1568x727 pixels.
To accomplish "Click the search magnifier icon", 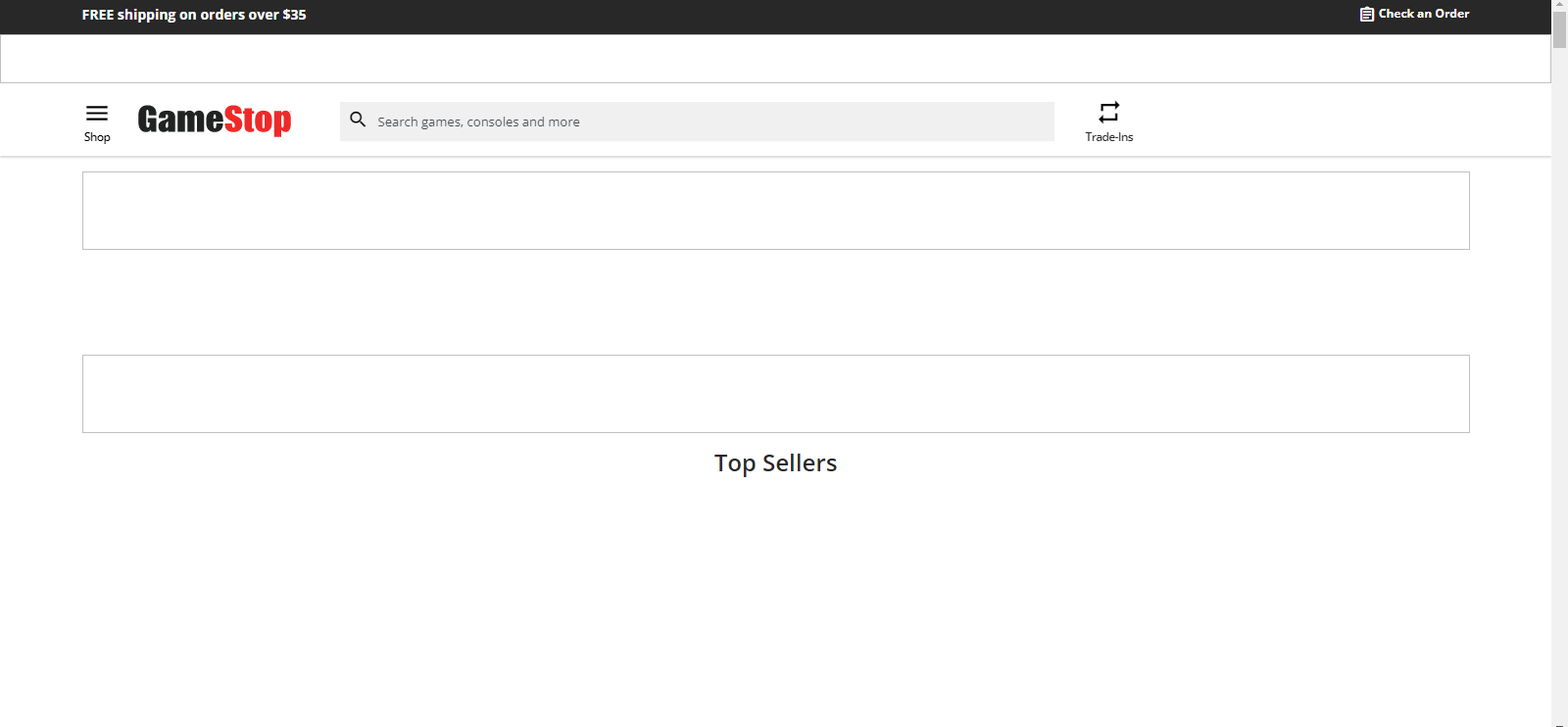I will pyautogui.click(x=358, y=120).
